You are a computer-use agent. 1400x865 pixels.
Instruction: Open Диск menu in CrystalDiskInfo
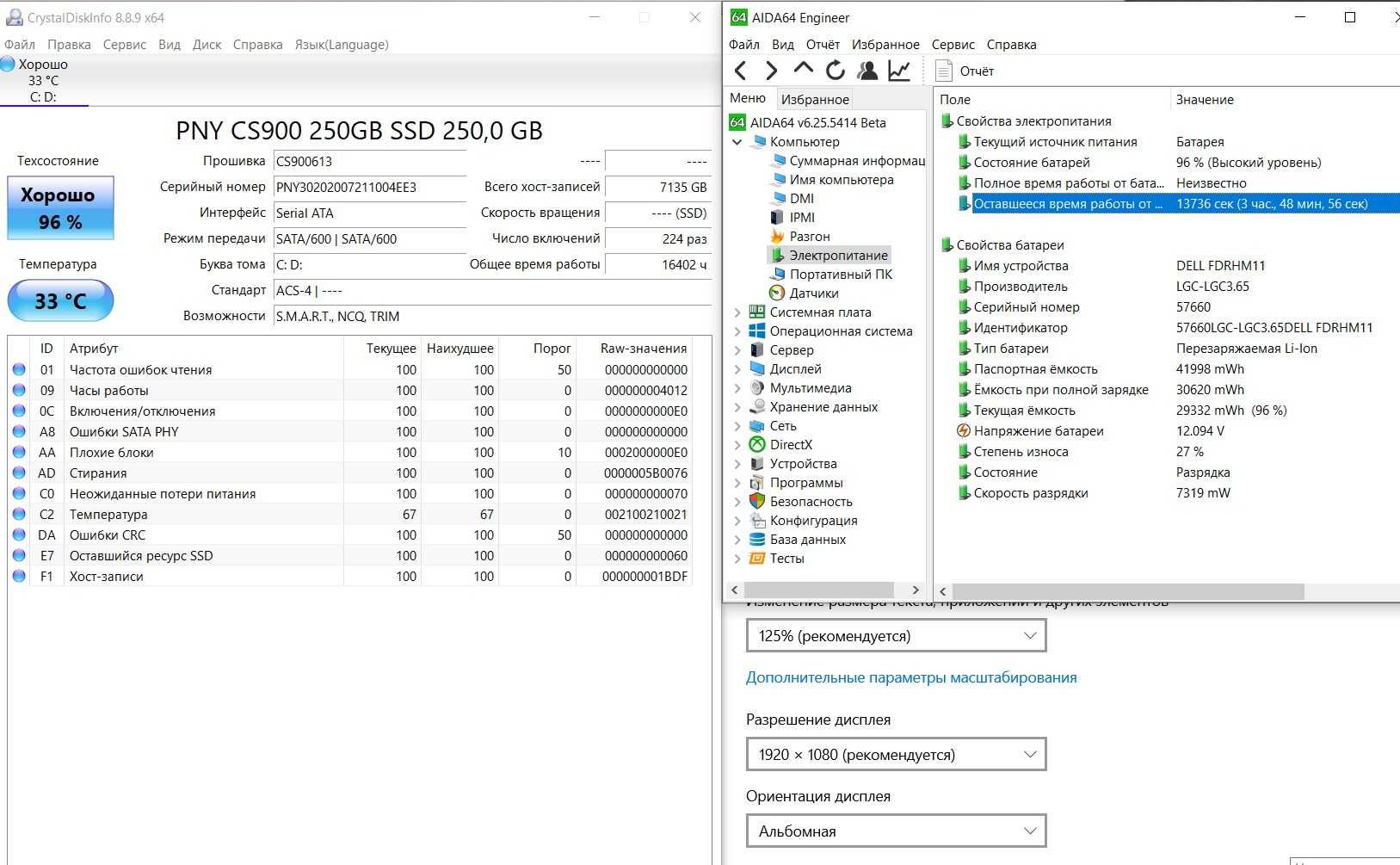207,45
